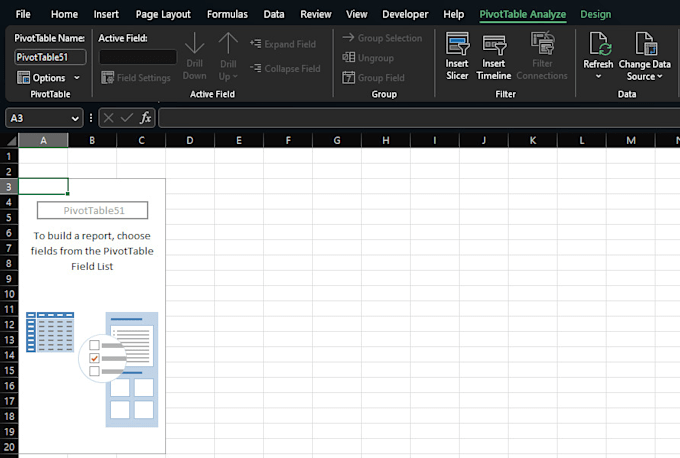680x458 pixels.
Task: Insert a Timeline
Action: (x=494, y=57)
